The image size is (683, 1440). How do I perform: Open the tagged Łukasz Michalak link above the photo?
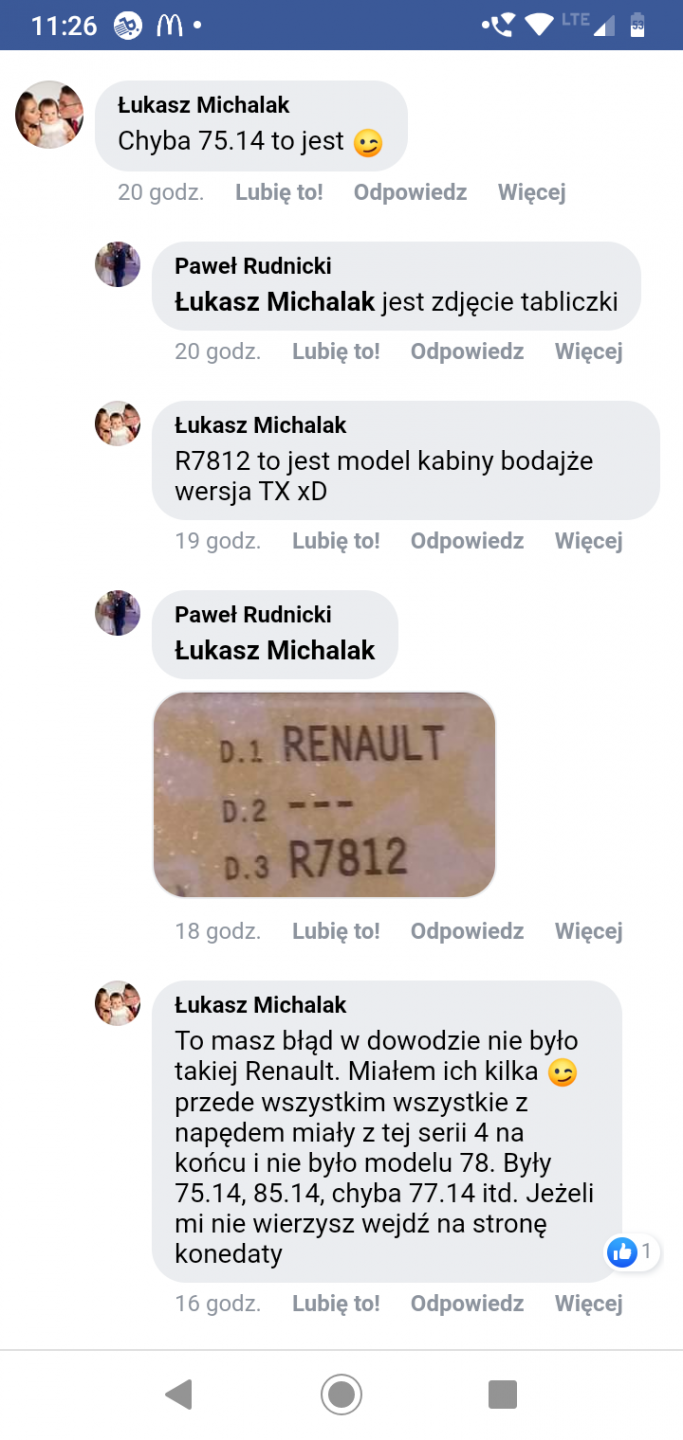coord(275,650)
